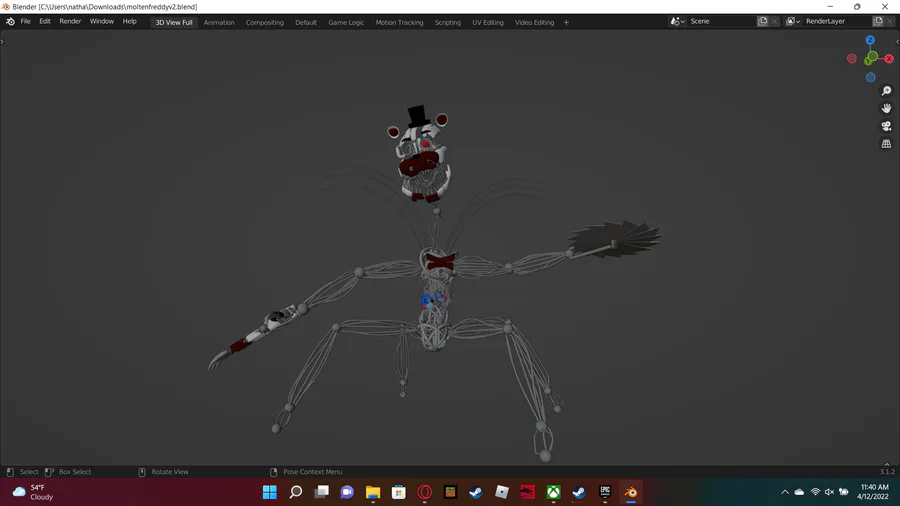Screen dimensions: 900x506
Task: Click the negative X axis gizmo circle
Action: [852, 59]
